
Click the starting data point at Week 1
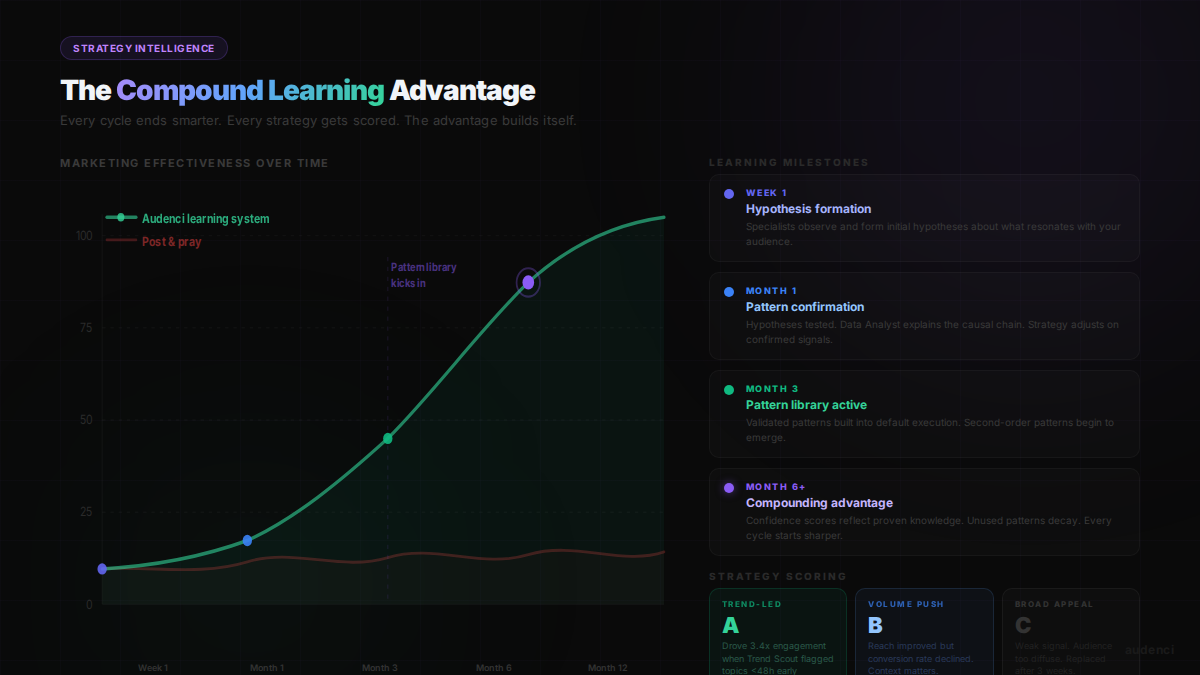[x=102, y=569]
